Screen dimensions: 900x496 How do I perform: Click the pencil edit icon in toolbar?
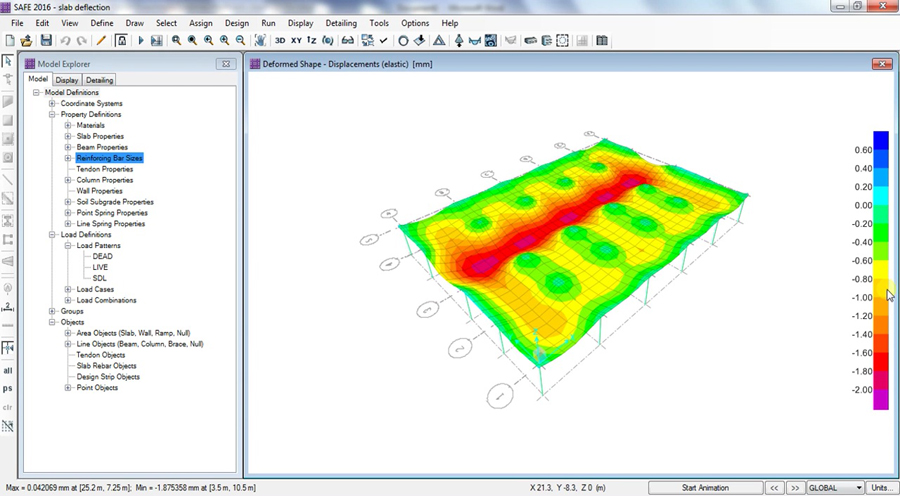pos(100,41)
